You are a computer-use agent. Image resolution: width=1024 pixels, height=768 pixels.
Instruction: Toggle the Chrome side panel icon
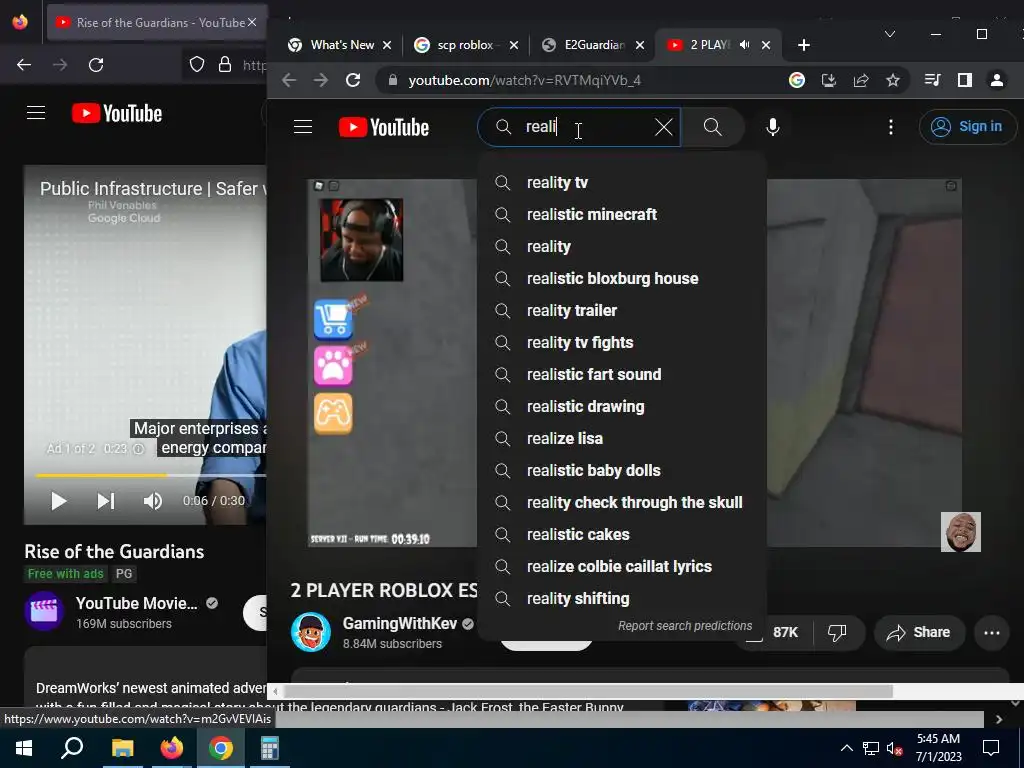(965, 80)
